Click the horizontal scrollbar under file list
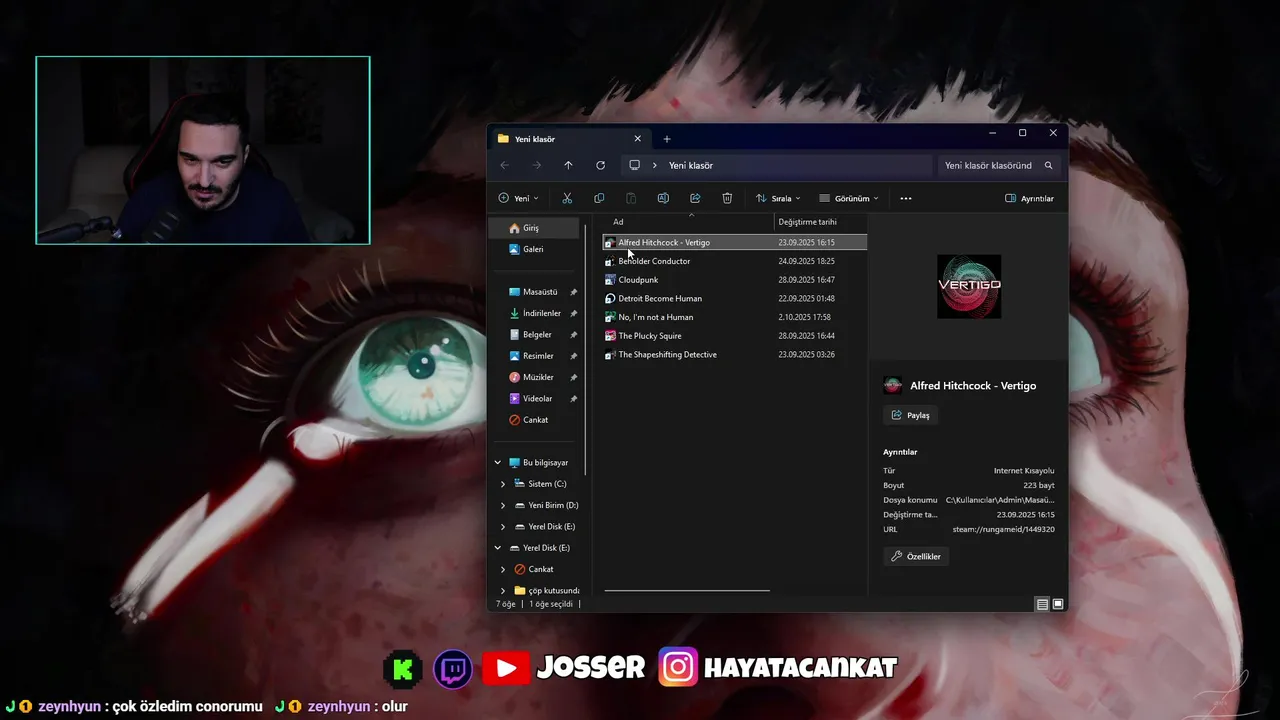The height and width of the screenshot is (720, 1280). pos(687,590)
